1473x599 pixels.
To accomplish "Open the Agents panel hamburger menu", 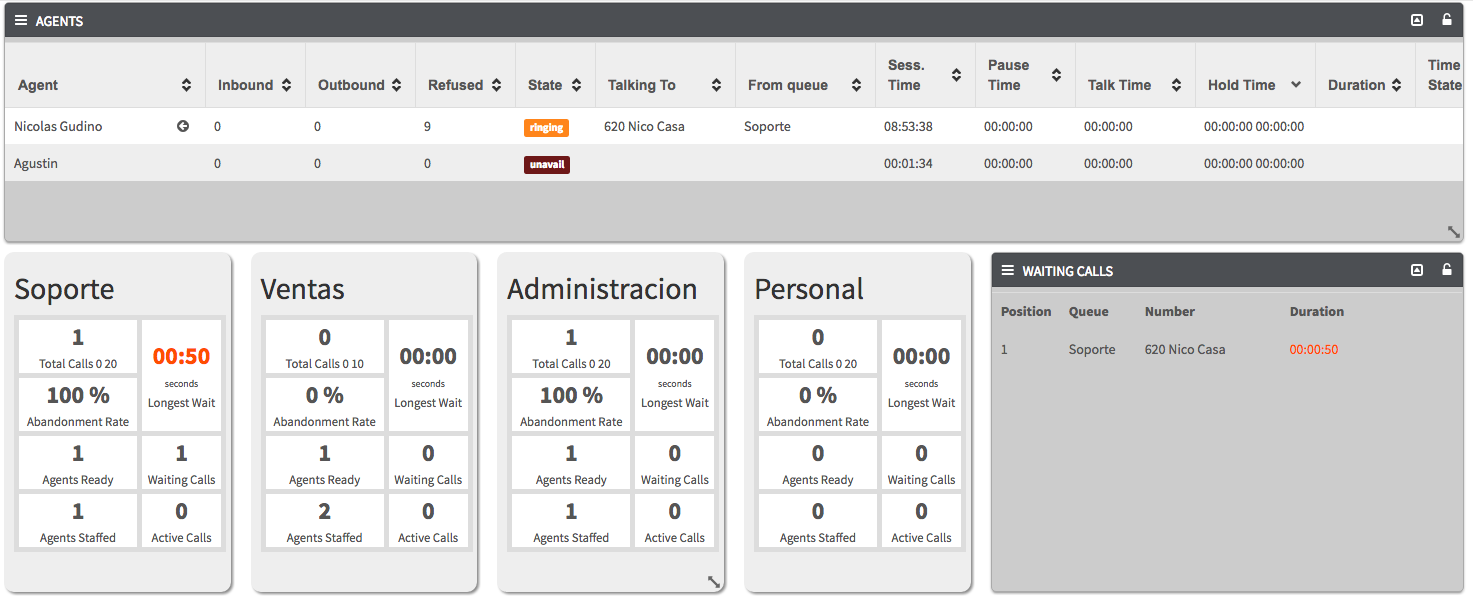I will click(x=21, y=20).
